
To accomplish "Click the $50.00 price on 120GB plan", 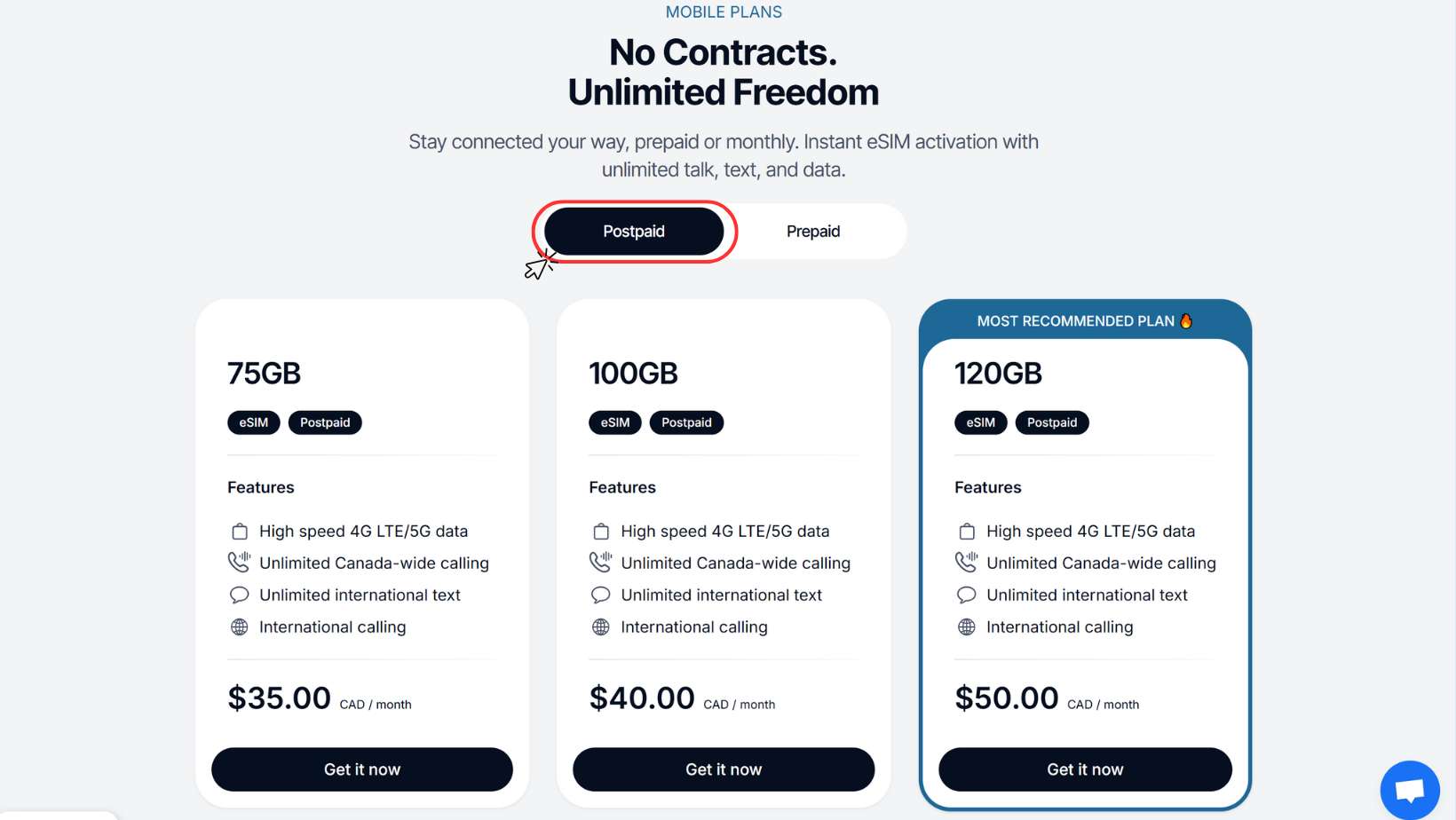I will [x=1007, y=698].
